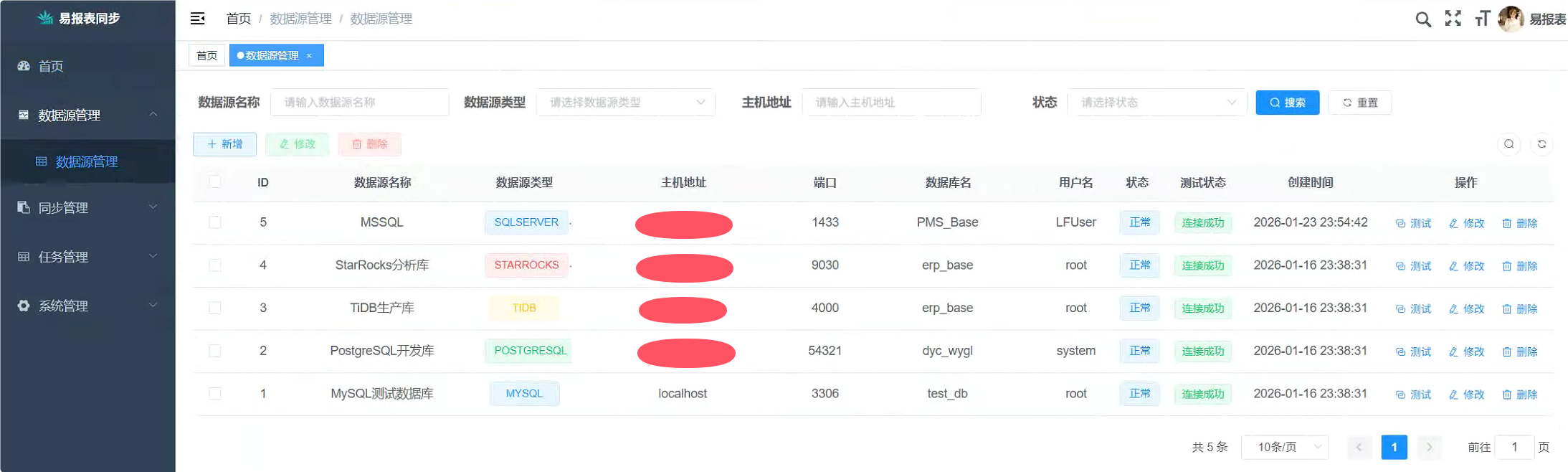This screenshot has width=1568, height=472.
Task: Delete the StarRocks分析库 row
Action: (1520, 266)
